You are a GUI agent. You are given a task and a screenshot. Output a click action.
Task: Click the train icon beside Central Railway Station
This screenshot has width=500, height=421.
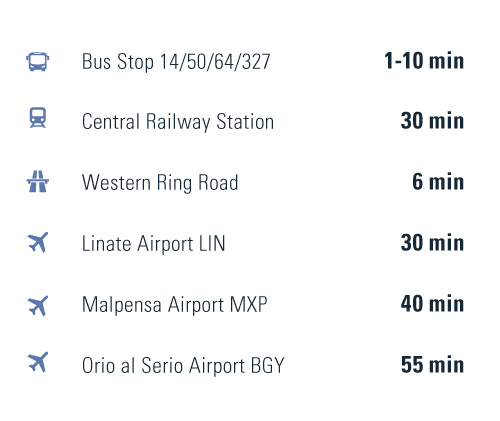38,117
